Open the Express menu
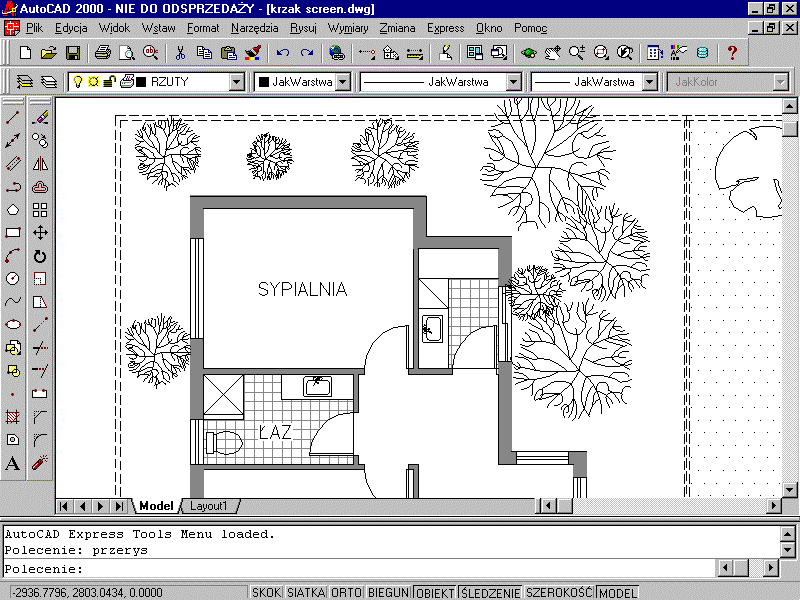800x600 pixels. (445, 28)
